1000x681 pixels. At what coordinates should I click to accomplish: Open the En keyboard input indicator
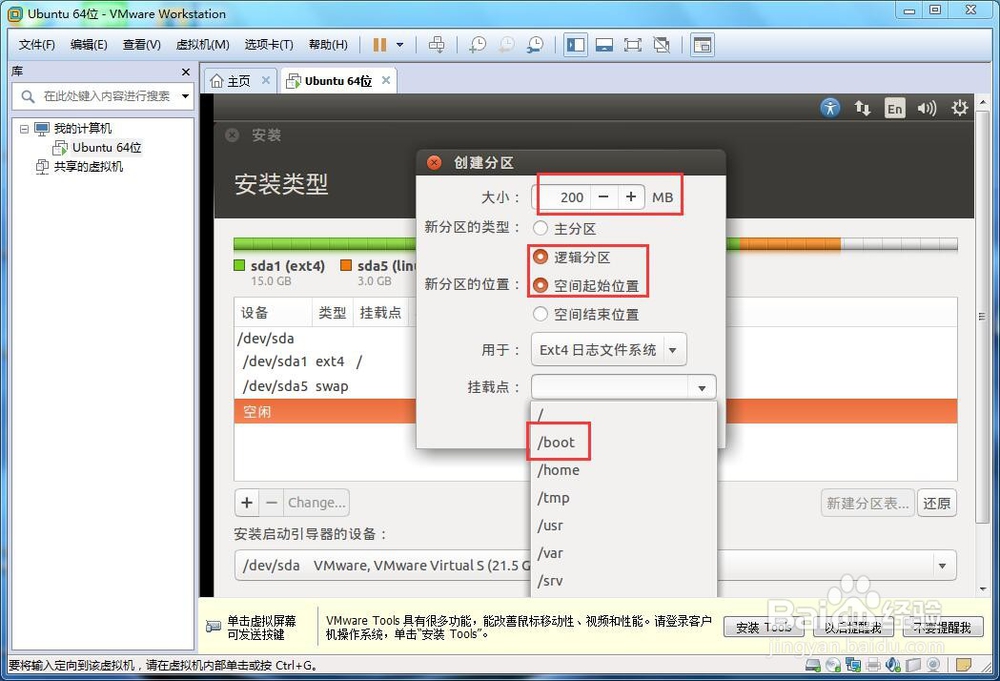[895, 108]
